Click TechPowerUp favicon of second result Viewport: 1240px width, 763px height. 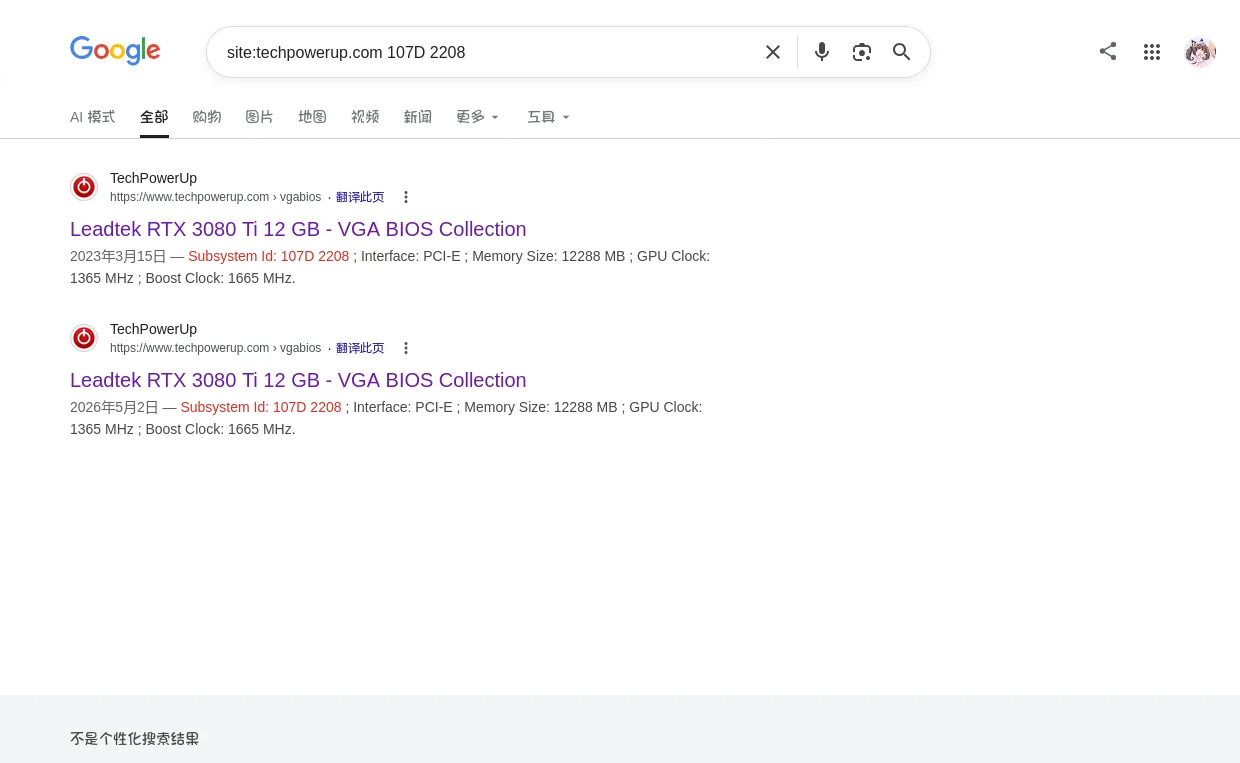click(x=84, y=338)
